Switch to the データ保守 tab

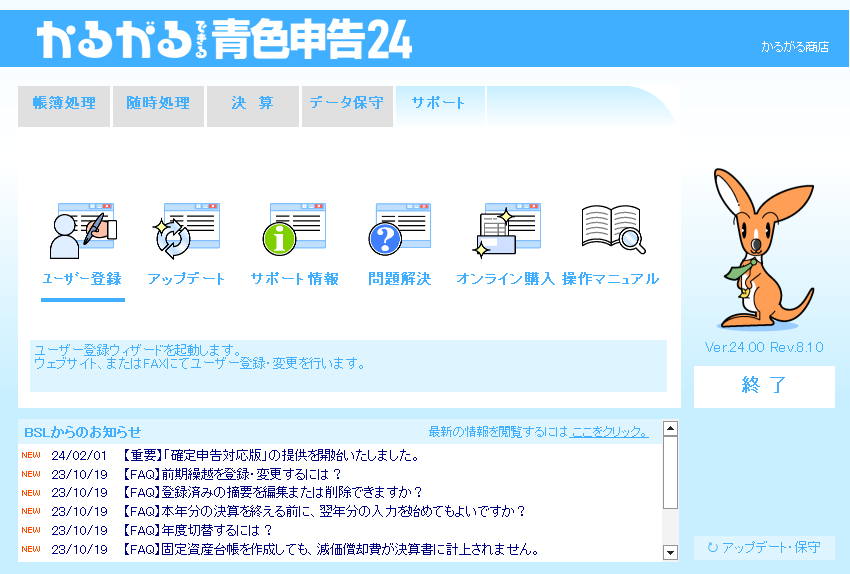click(x=347, y=106)
